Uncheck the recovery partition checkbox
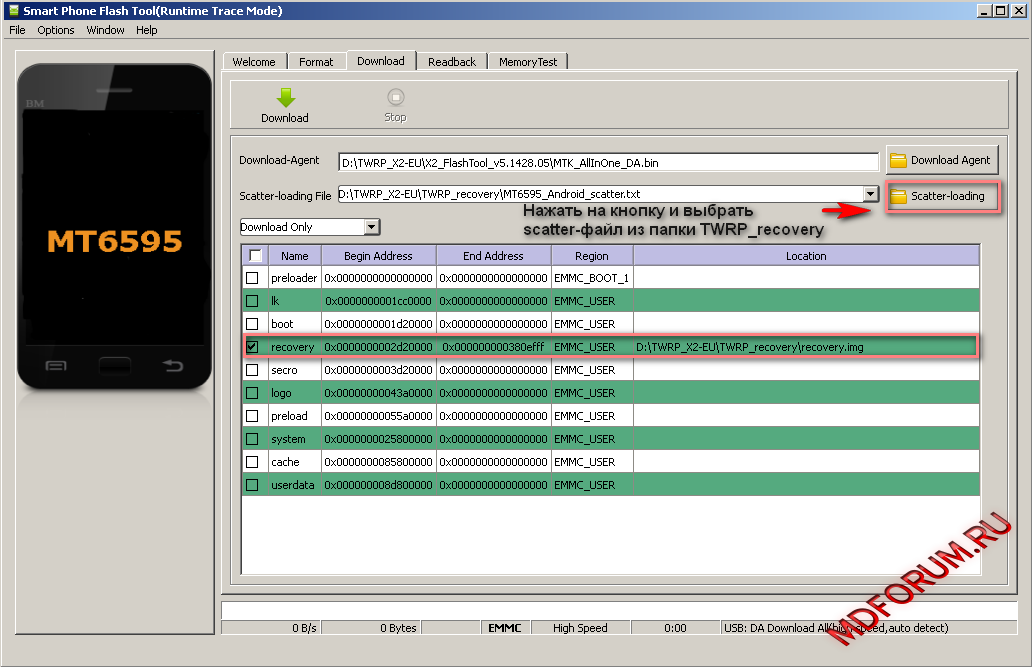1032x667 pixels. pyautogui.click(x=253, y=347)
